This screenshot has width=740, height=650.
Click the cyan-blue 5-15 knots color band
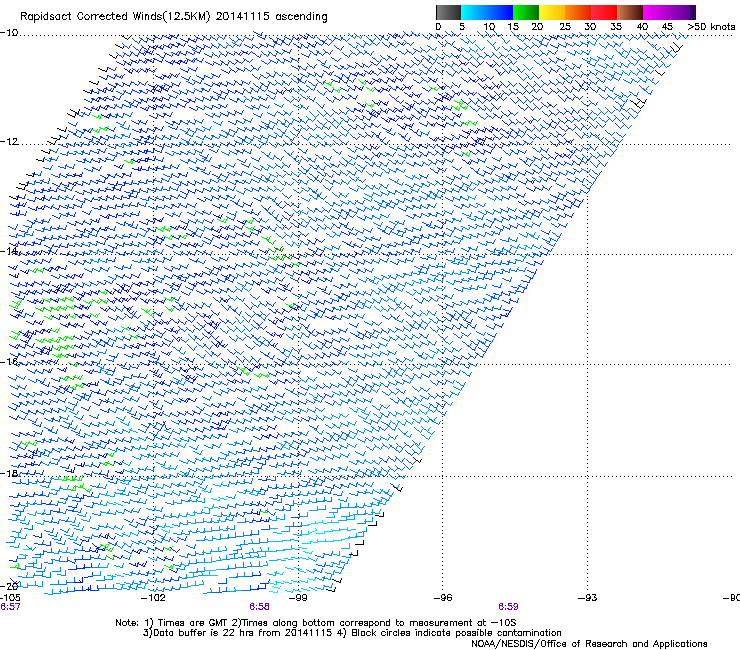pos(487,12)
